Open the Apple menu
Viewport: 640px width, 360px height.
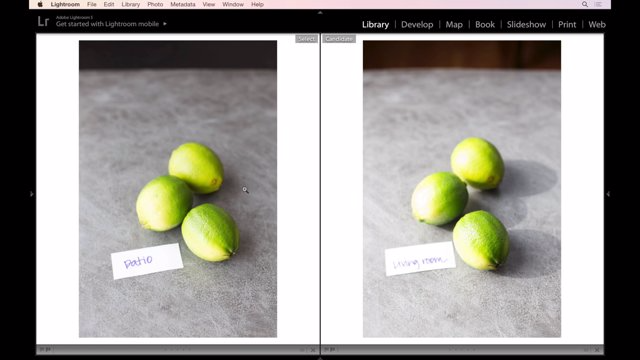tap(40, 4)
